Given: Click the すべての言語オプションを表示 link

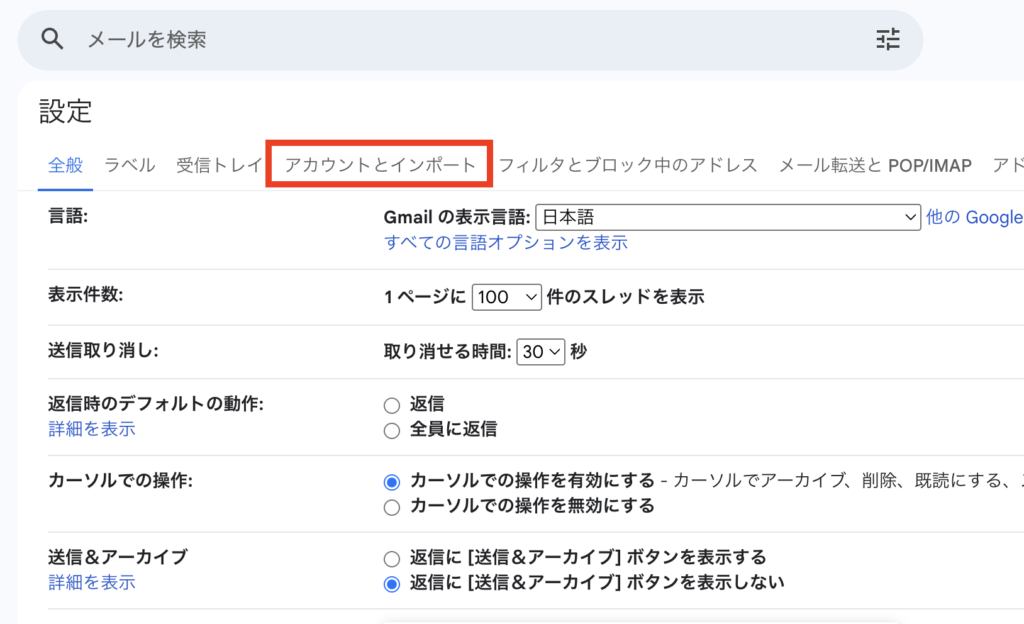Looking at the screenshot, I should [506, 242].
